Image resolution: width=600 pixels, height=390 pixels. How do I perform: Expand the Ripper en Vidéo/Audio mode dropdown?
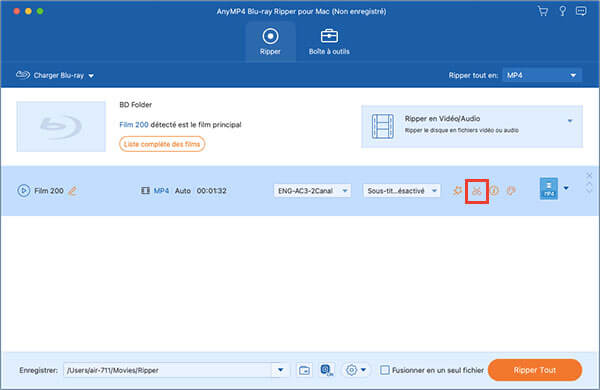tap(570, 121)
